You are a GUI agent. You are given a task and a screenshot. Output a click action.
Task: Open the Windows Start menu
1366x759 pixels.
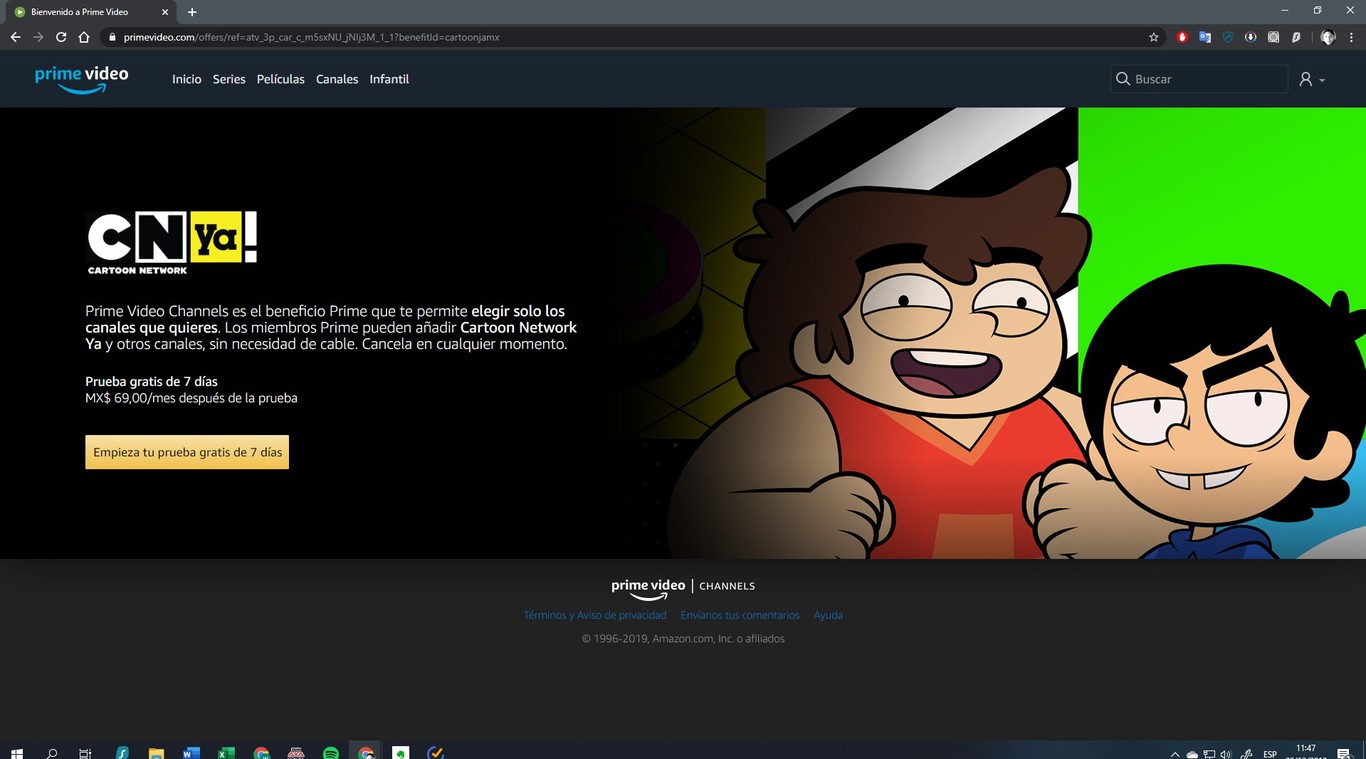coord(16,753)
